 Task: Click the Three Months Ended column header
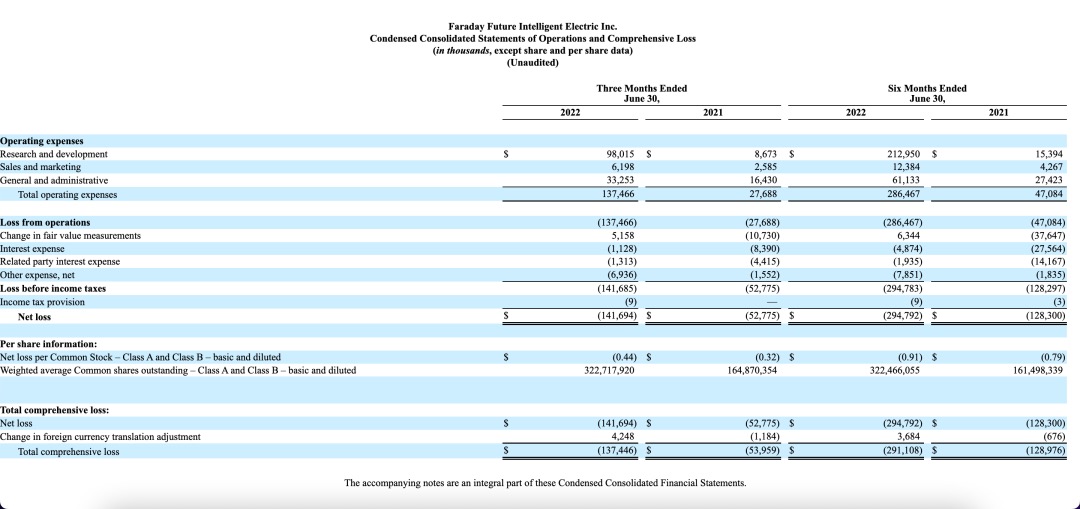pos(641,93)
